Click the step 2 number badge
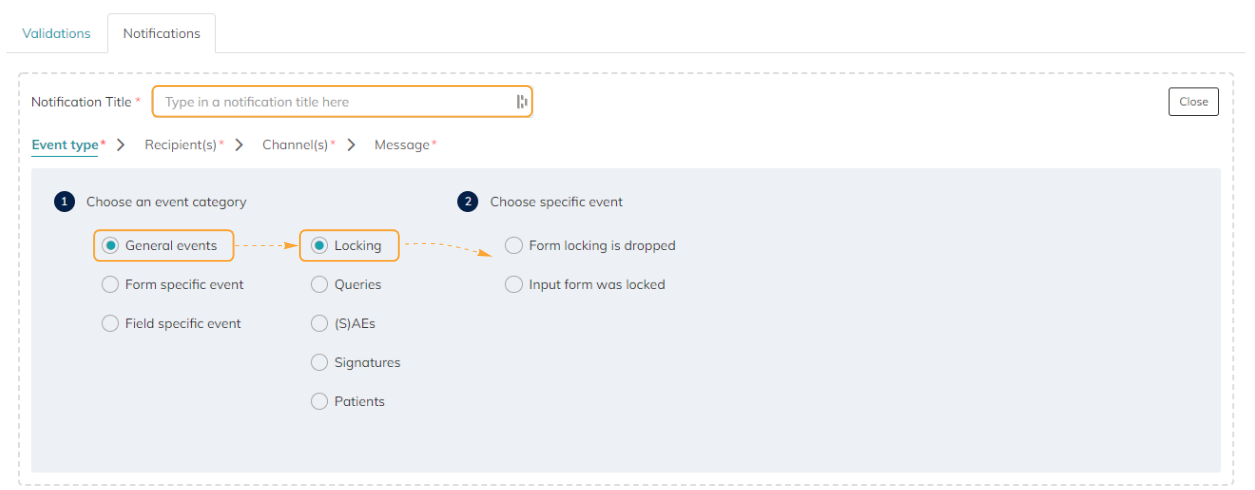 tap(468, 202)
